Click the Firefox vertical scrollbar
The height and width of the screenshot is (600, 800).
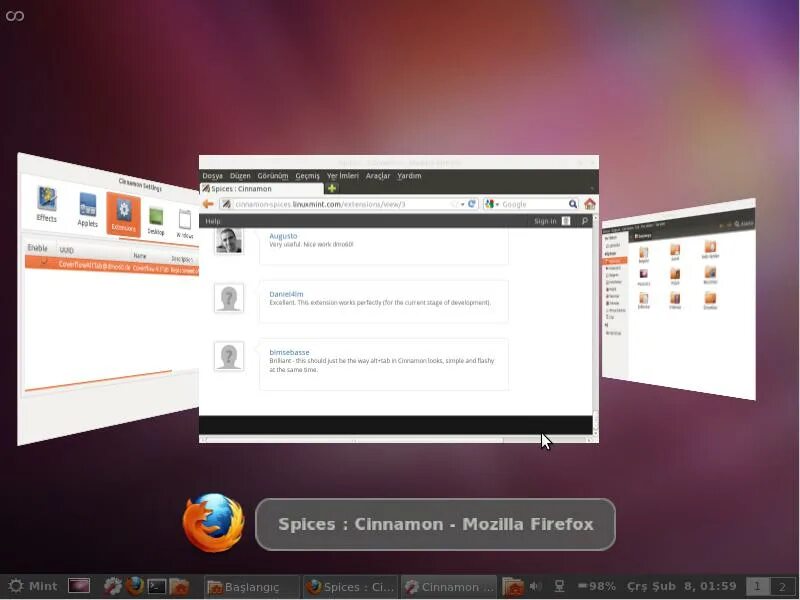coord(595,327)
